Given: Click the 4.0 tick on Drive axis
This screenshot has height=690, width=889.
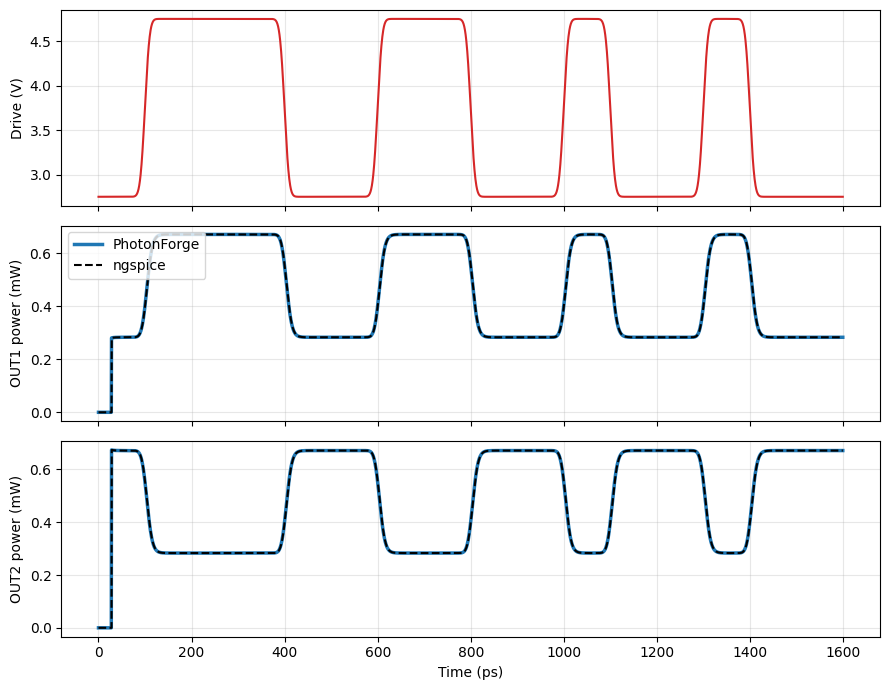Looking at the screenshot, I should tap(41, 86).
